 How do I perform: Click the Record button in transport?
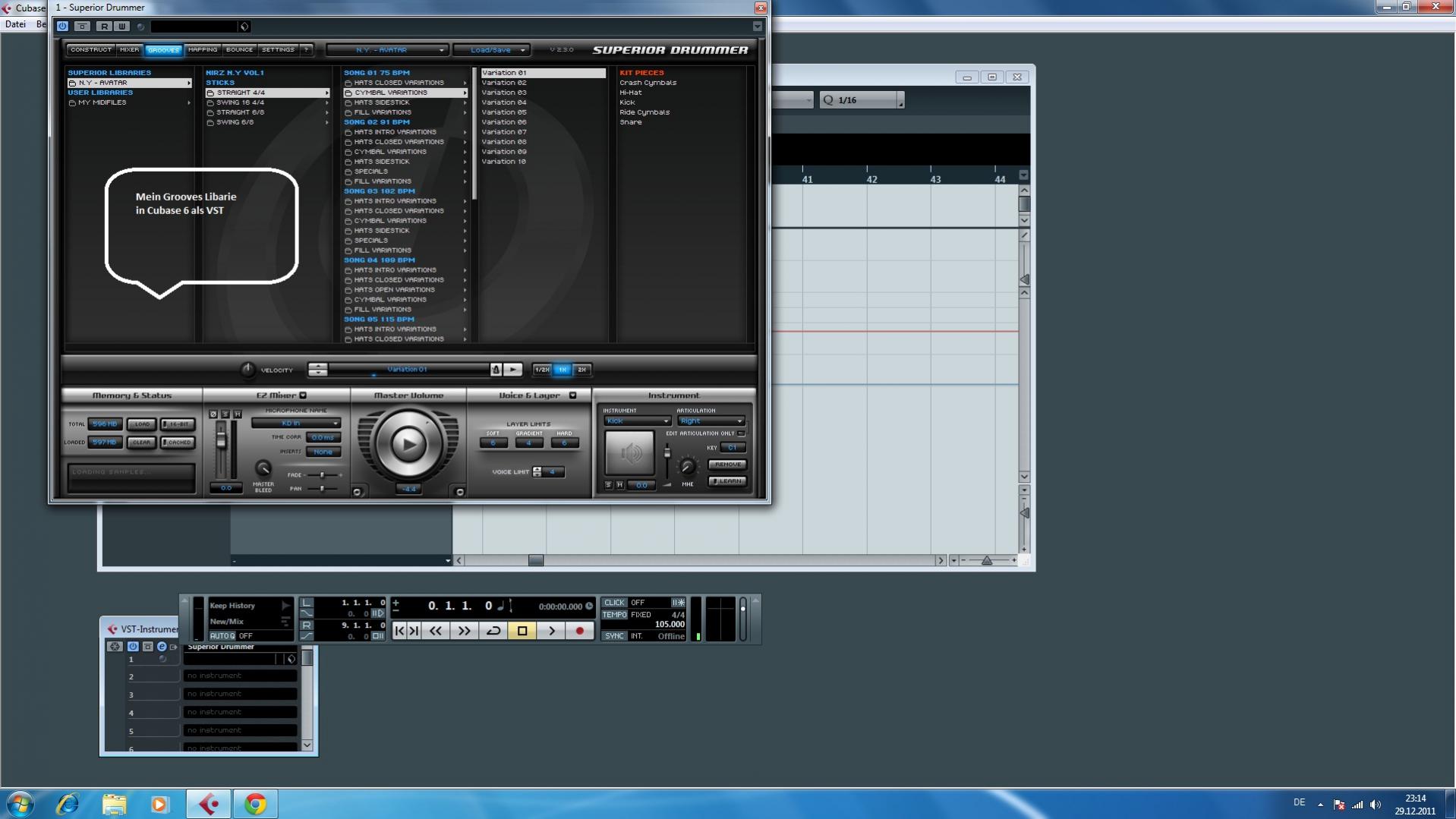pos(580,631)
